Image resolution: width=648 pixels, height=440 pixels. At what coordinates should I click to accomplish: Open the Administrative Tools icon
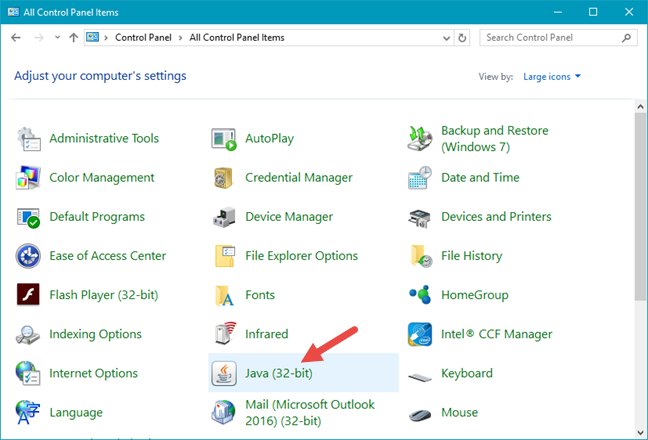click(x=29, y=139)
